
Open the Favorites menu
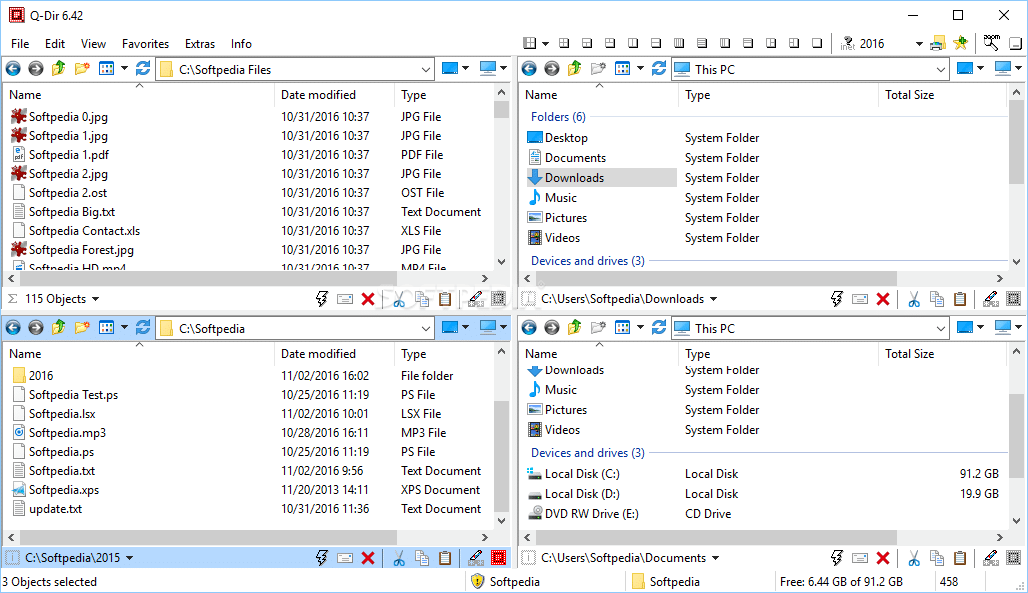145,44
